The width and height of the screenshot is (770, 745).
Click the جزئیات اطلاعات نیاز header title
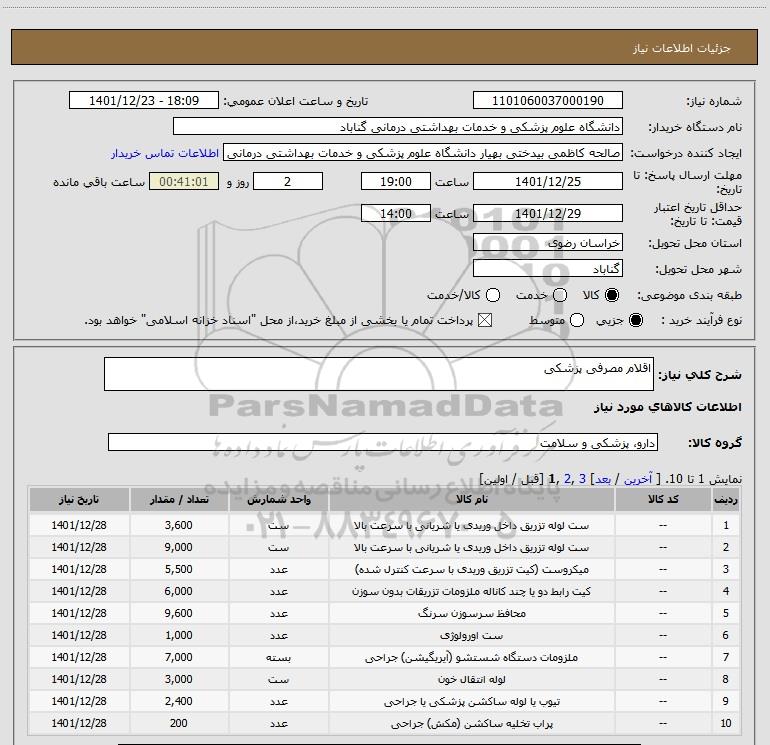point(682,48)
